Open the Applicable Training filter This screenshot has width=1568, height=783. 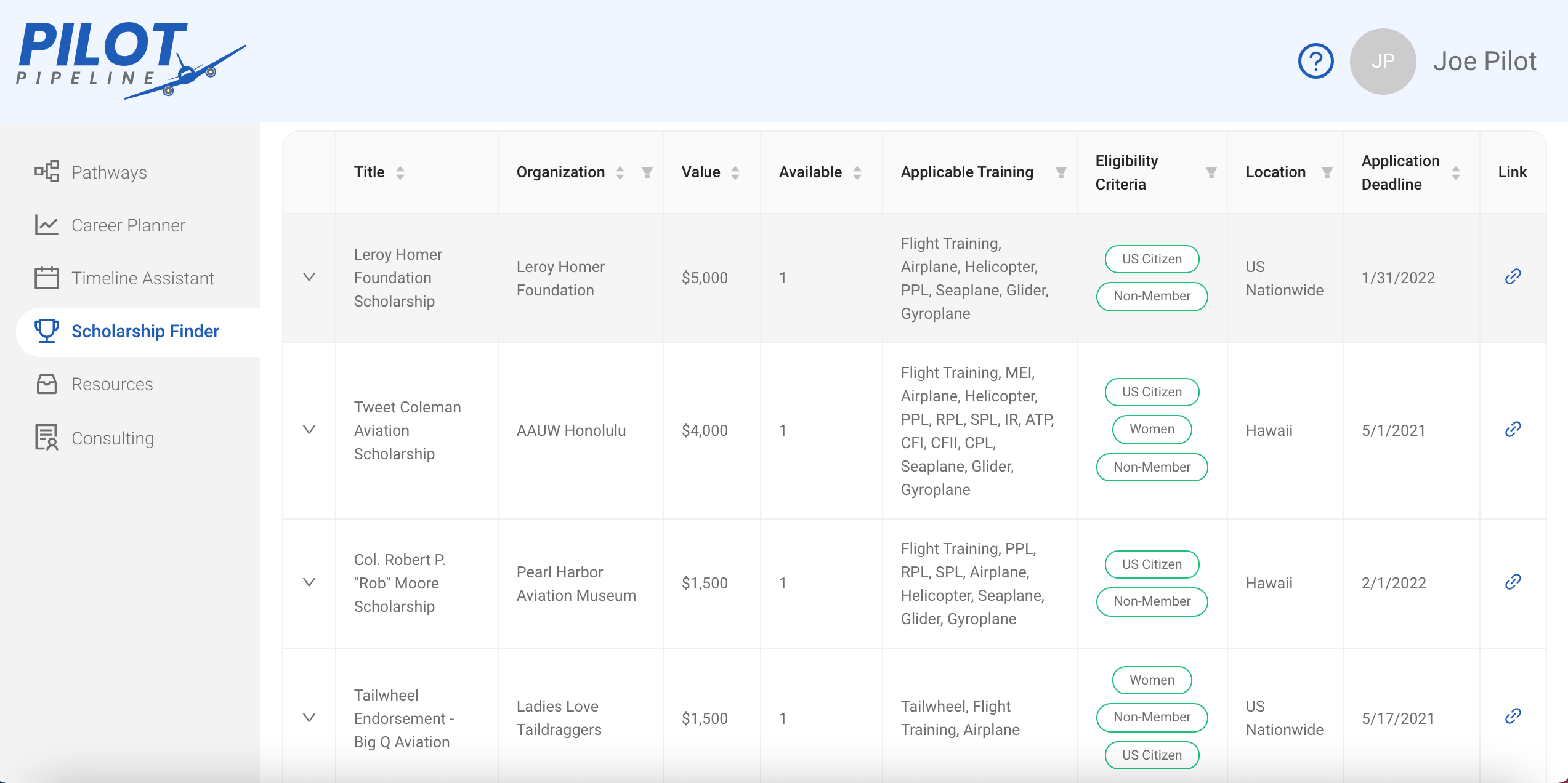(x=1061, y=172)
